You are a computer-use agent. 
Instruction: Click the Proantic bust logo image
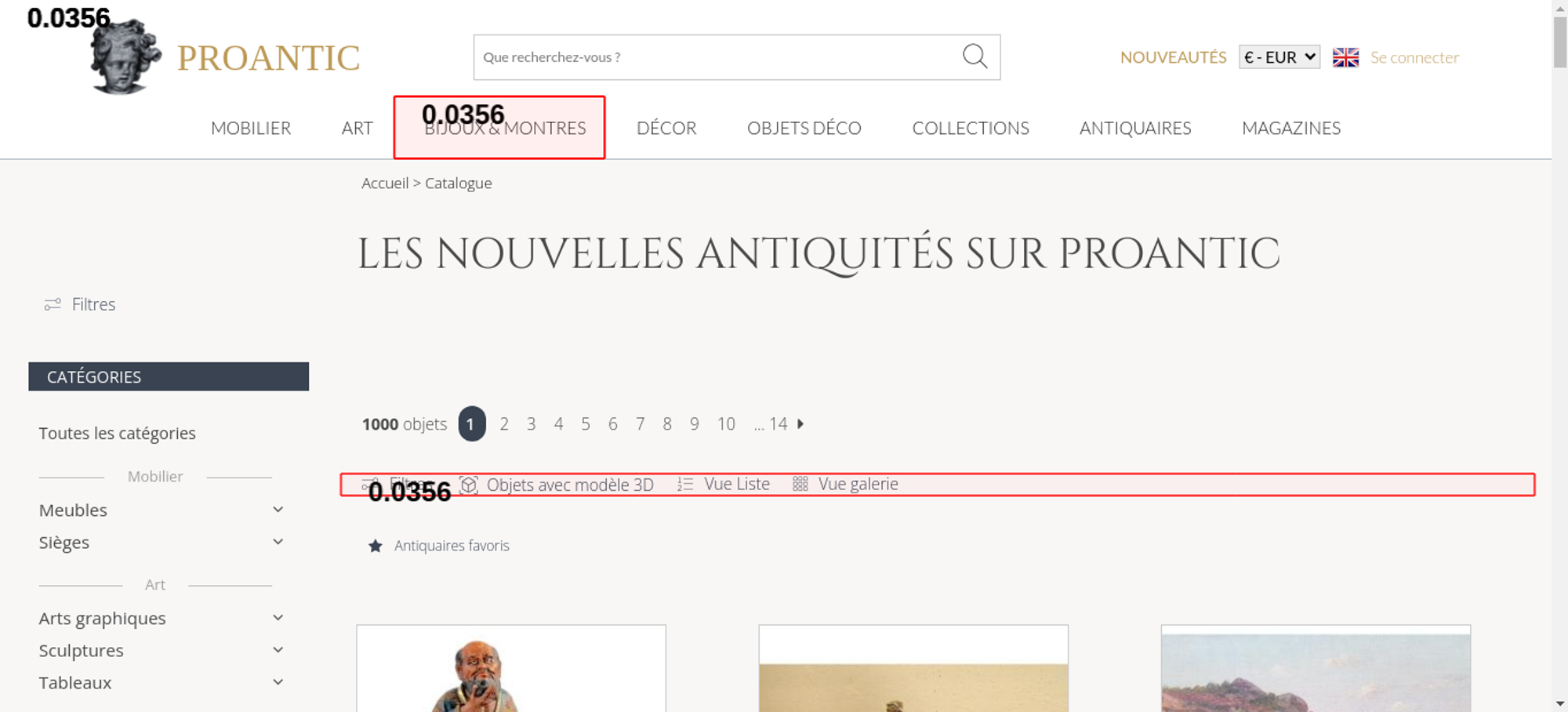click(x=125, y=56)
